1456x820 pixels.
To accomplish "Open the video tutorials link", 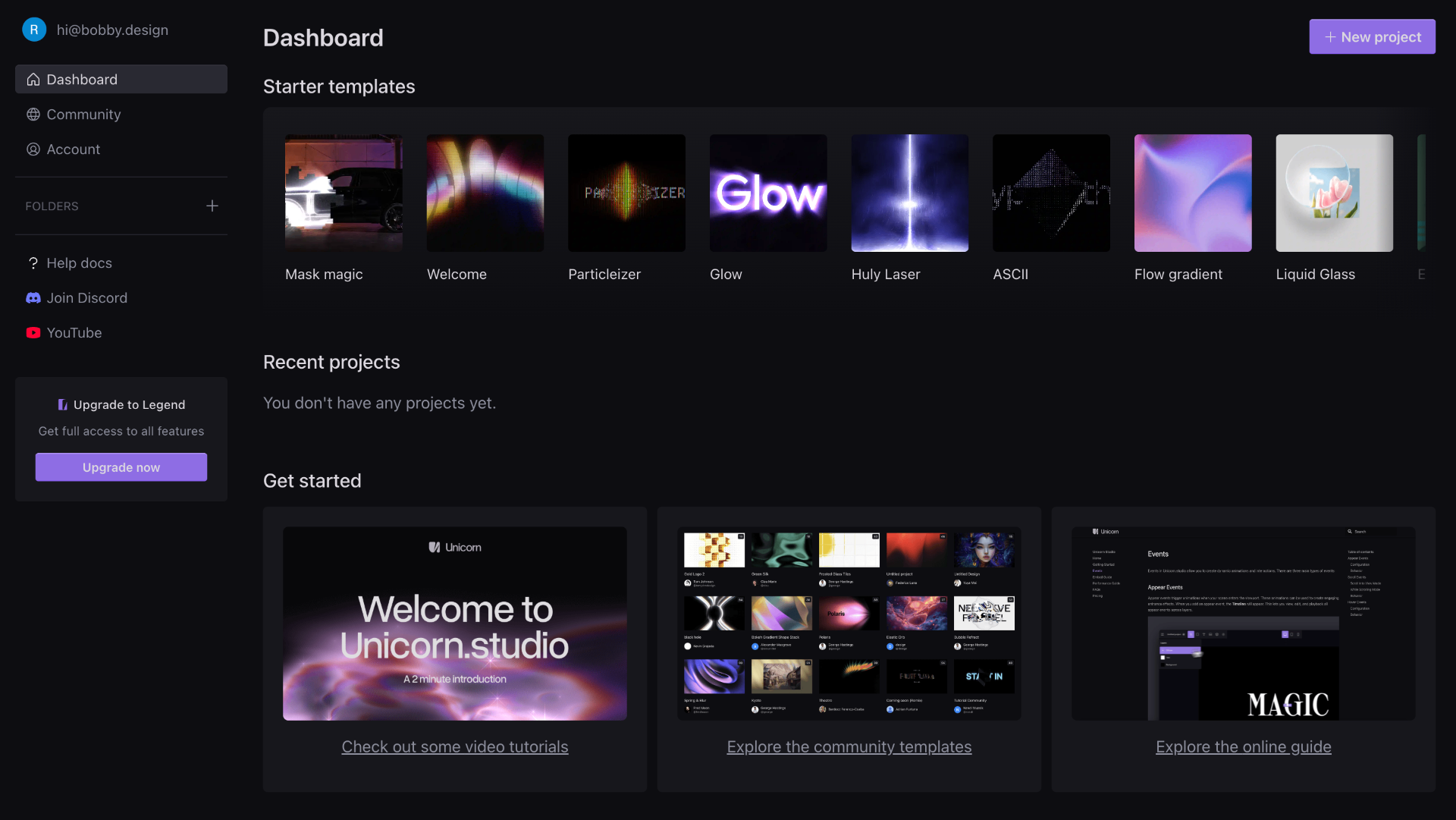I will click(454, 746).
